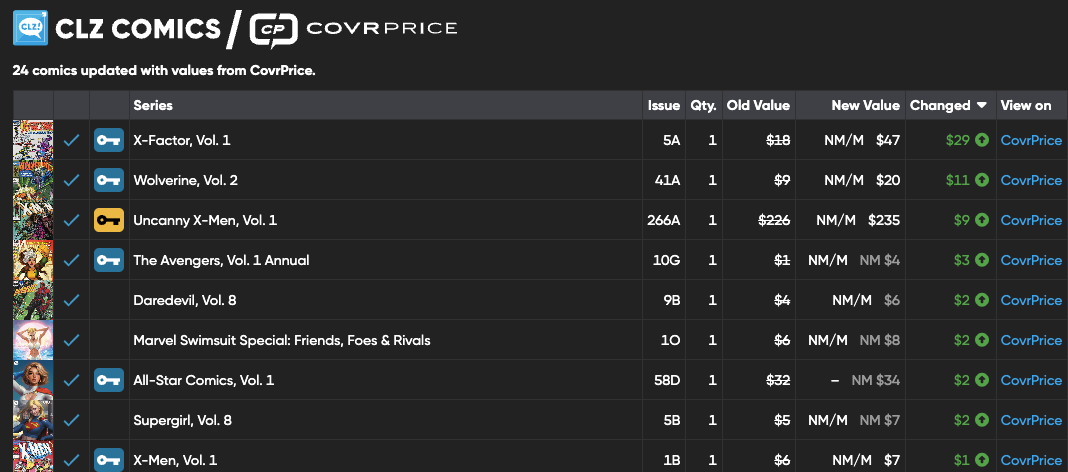Click the Old Value column header
Image resolution: width=1068 pixels, height=472 pixels.
[x=758, y=106]
